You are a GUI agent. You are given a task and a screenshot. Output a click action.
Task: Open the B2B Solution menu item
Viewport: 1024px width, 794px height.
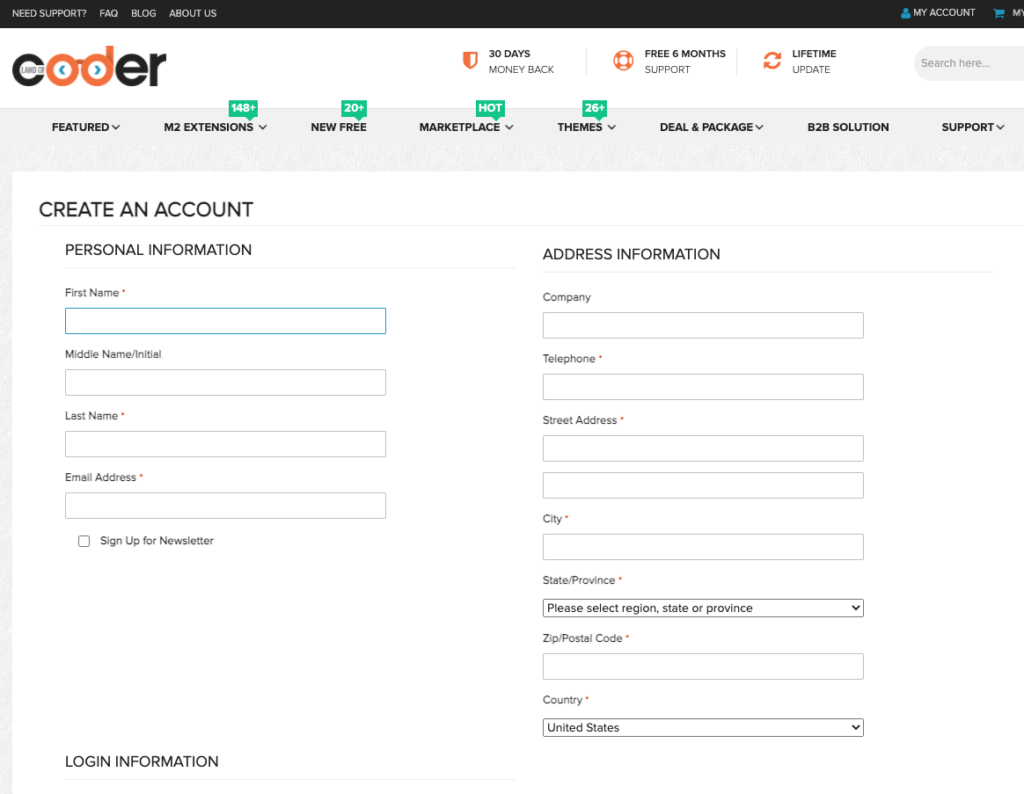(848, 127)
